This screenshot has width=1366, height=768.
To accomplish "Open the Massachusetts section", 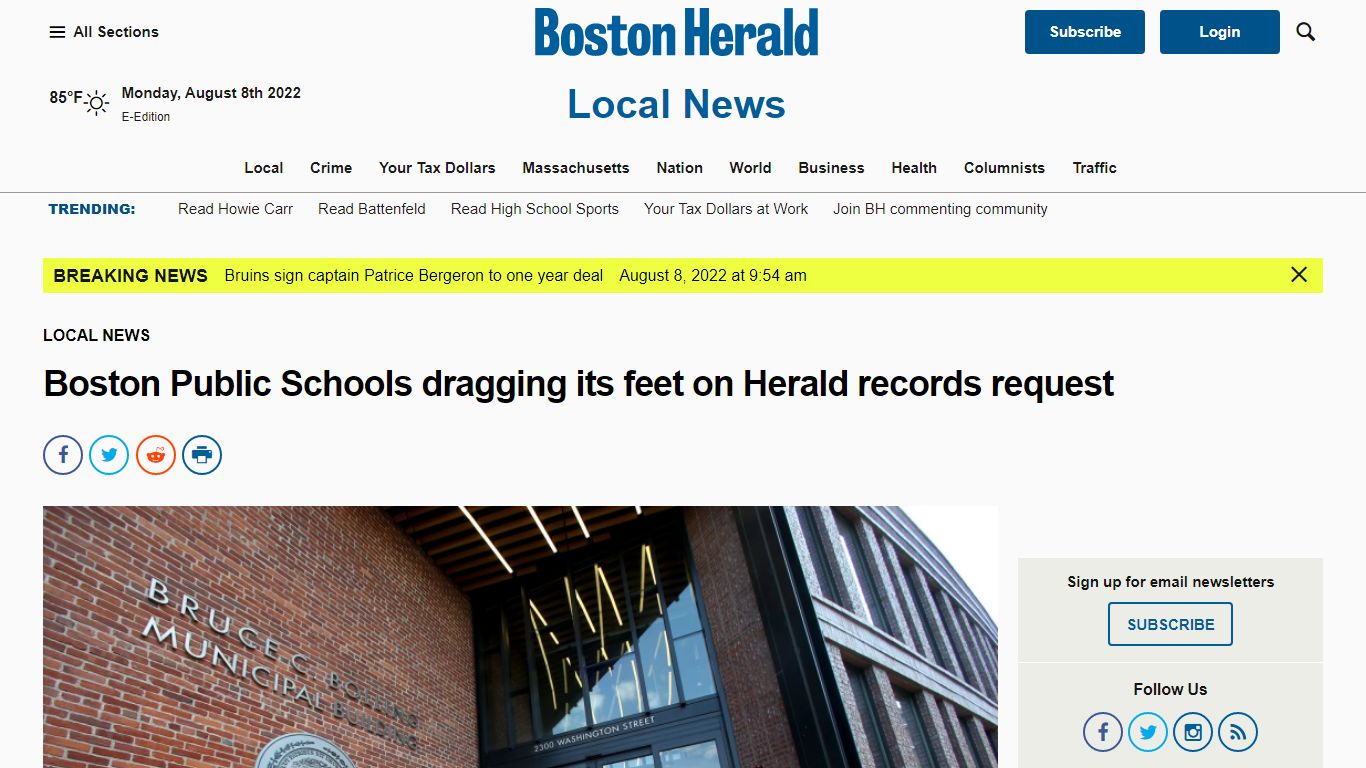I will tap(576, 168).
